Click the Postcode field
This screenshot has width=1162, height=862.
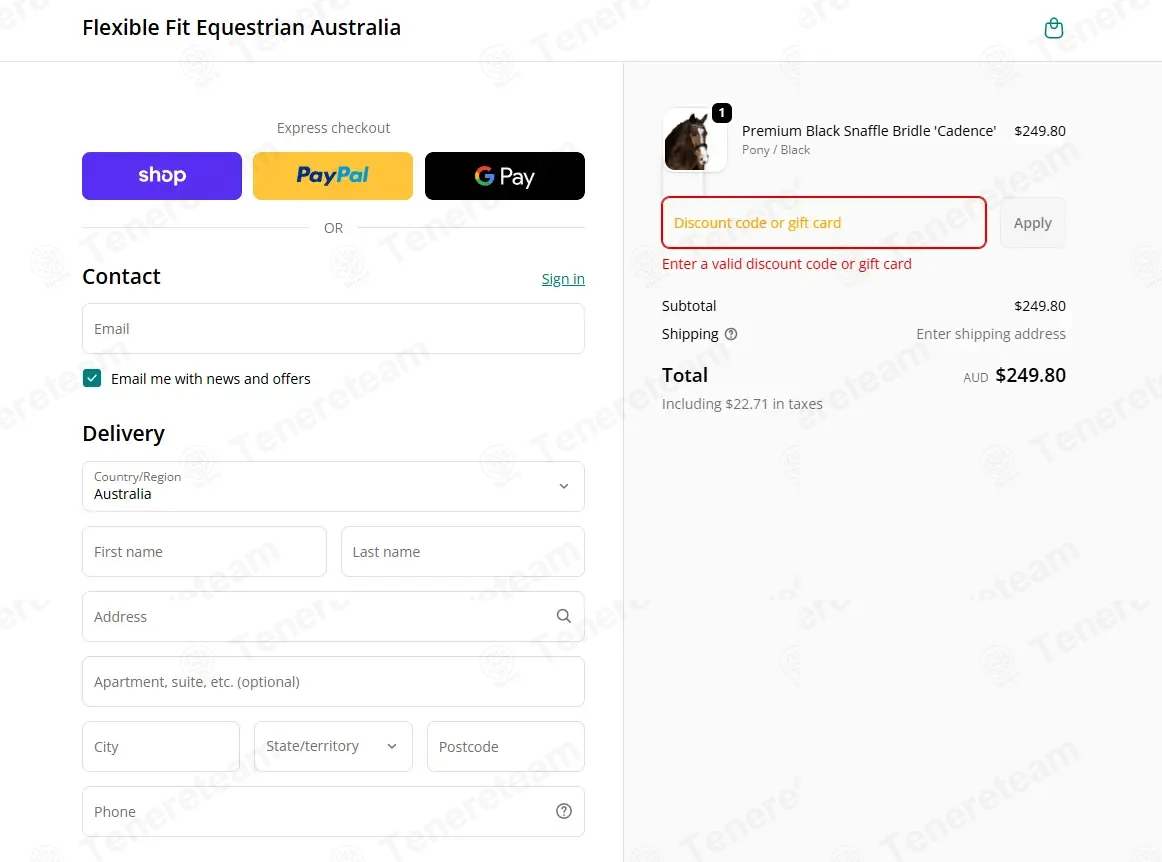(x=505, y=746)
